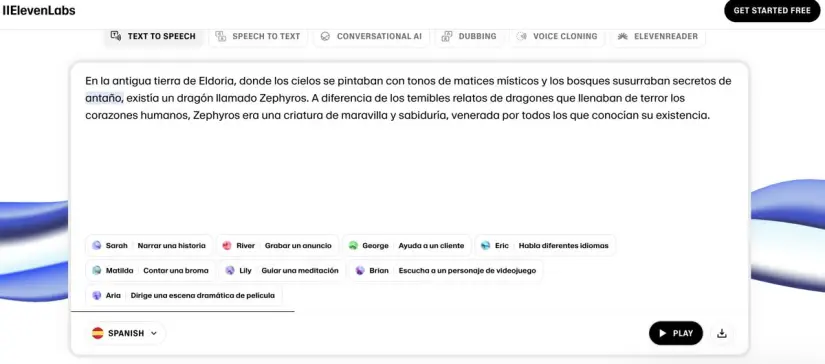
Task: Select the Conversational AI tab
Action: coord(371,36)
